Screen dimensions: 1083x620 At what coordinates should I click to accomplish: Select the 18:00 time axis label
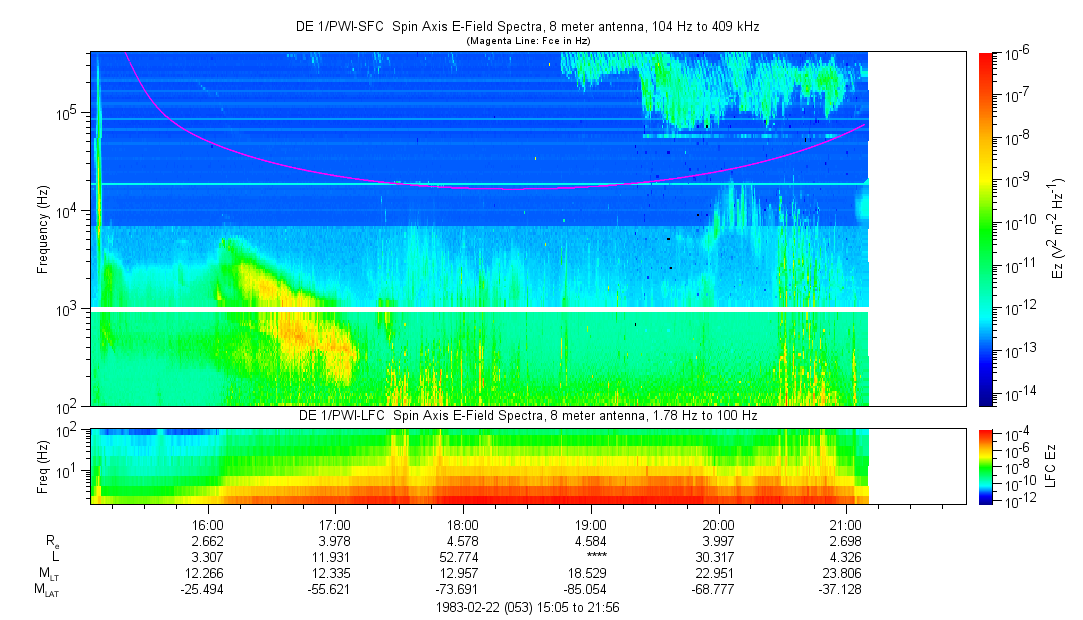tap(463, 524)
